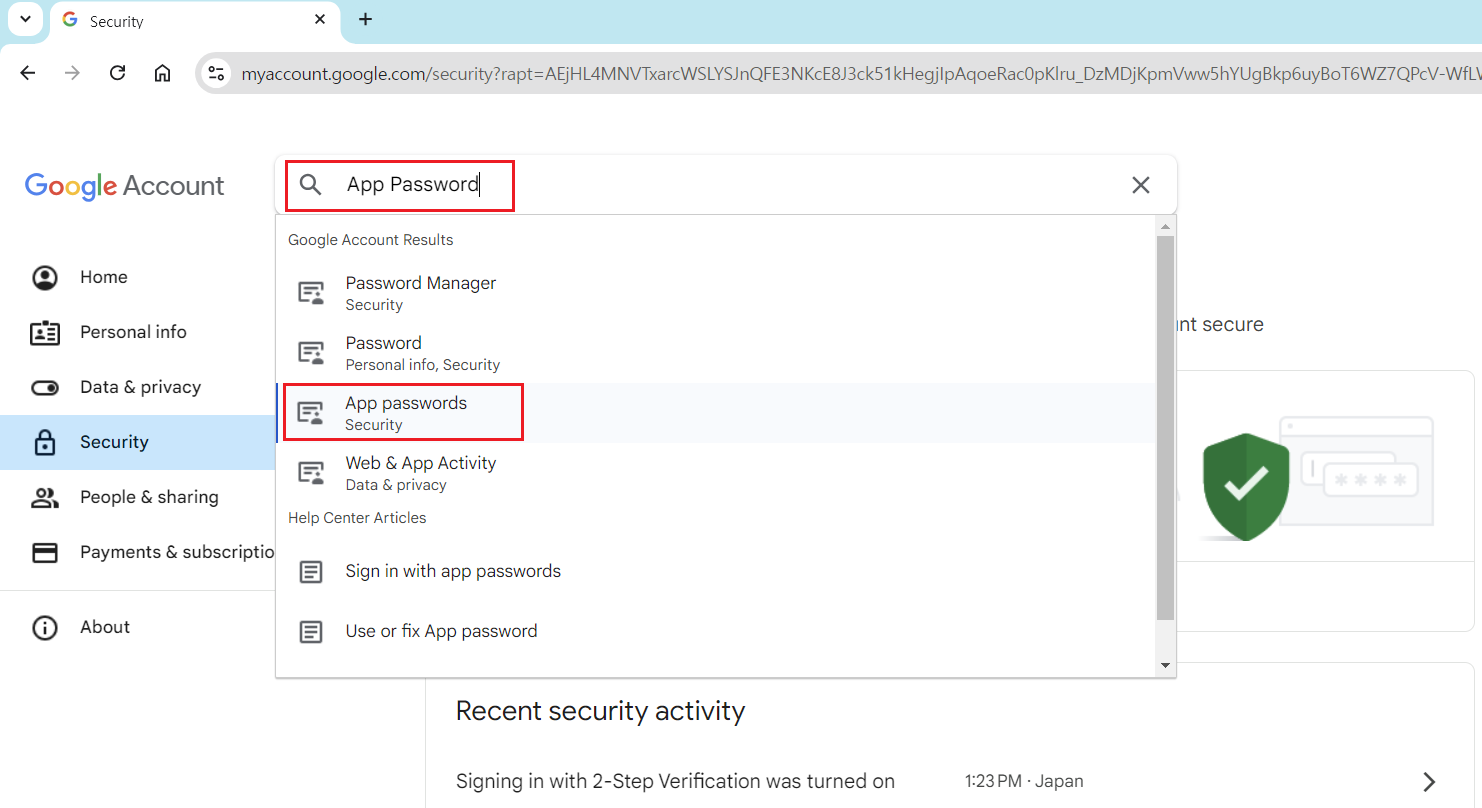Click the About info icon

tap(45, 627)
